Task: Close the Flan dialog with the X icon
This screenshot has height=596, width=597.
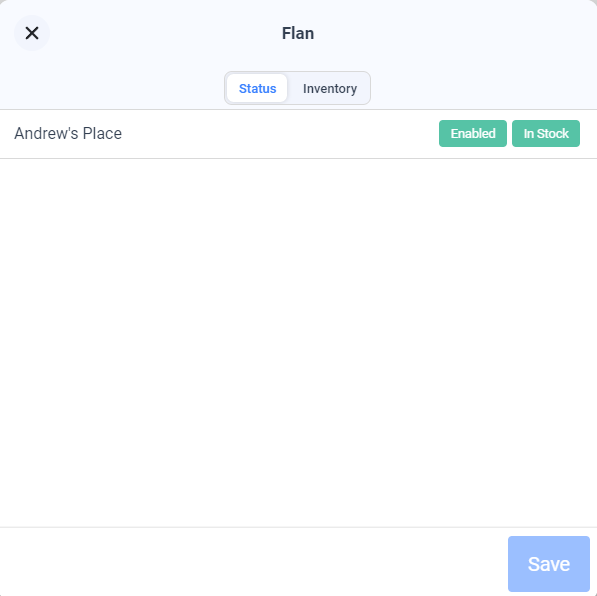Action: 32,33
